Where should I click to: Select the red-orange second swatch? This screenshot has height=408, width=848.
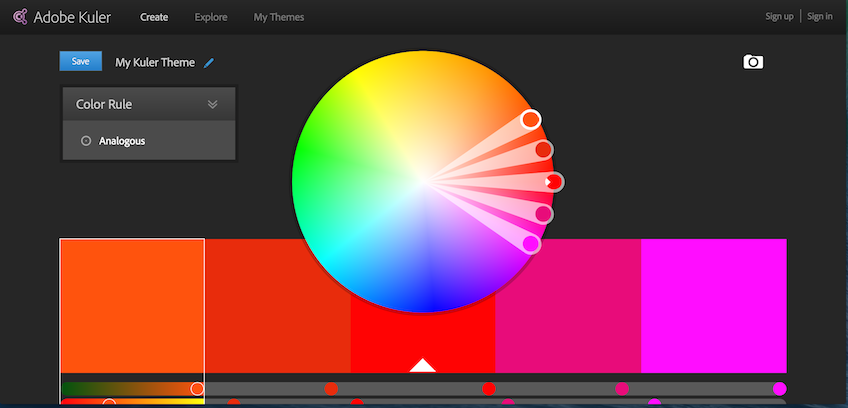click(x=277, y=306)
